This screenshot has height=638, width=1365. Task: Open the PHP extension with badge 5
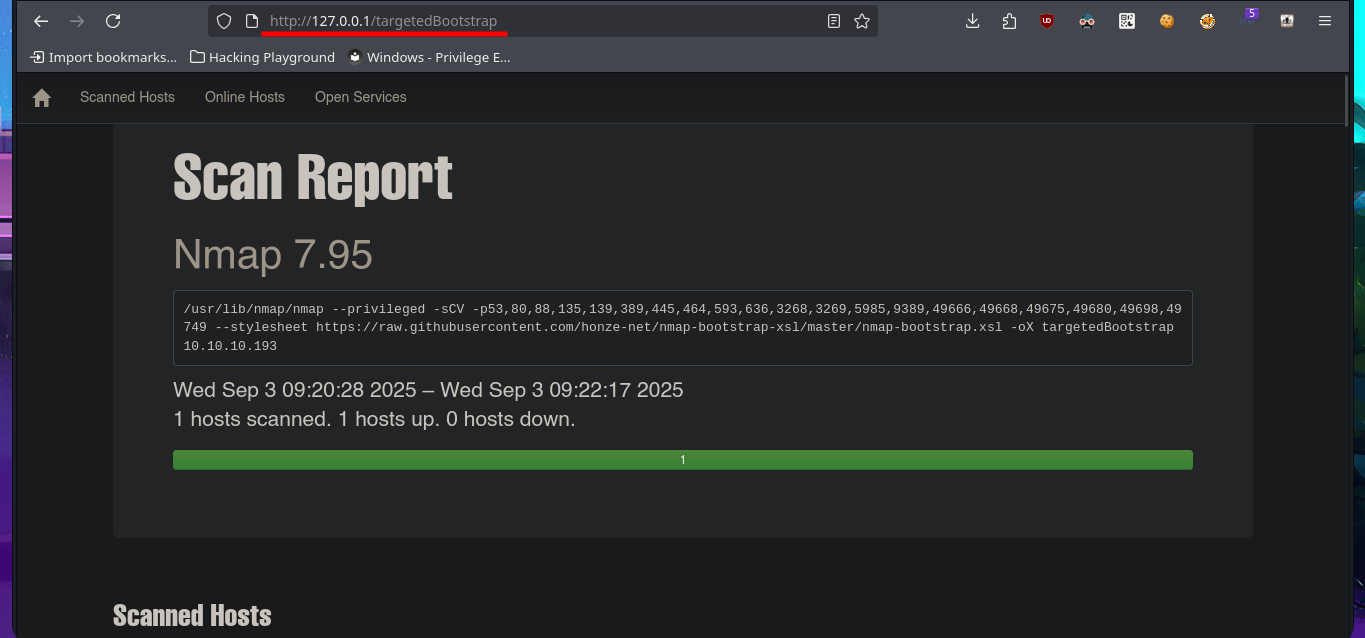(1247, 19)
